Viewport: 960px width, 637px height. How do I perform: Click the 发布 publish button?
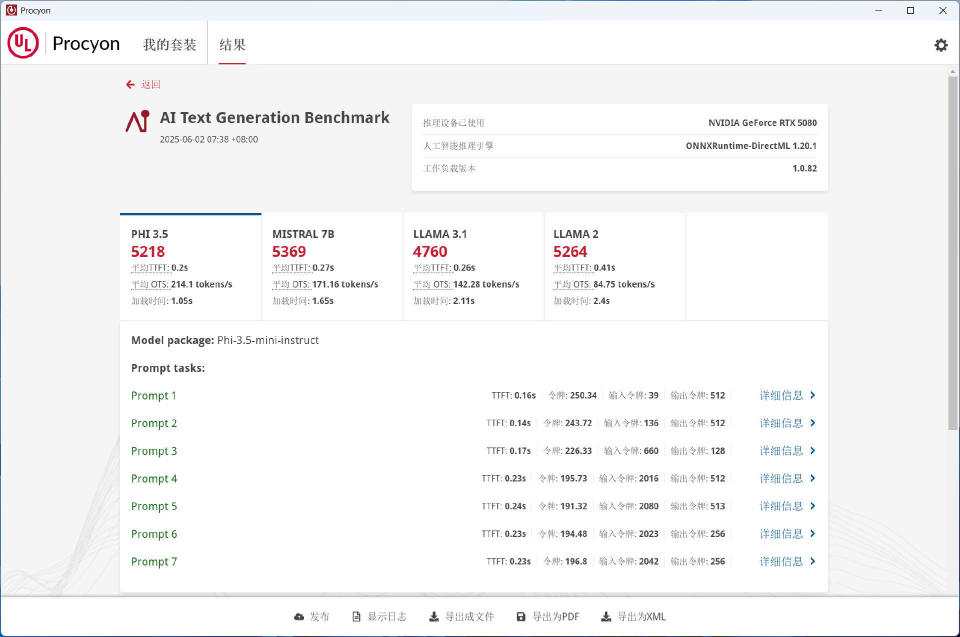[x=312, y=617]
